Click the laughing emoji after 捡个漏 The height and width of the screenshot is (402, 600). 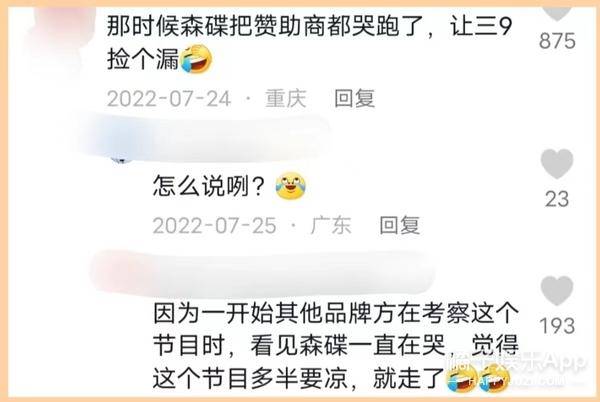pos(196,59)
